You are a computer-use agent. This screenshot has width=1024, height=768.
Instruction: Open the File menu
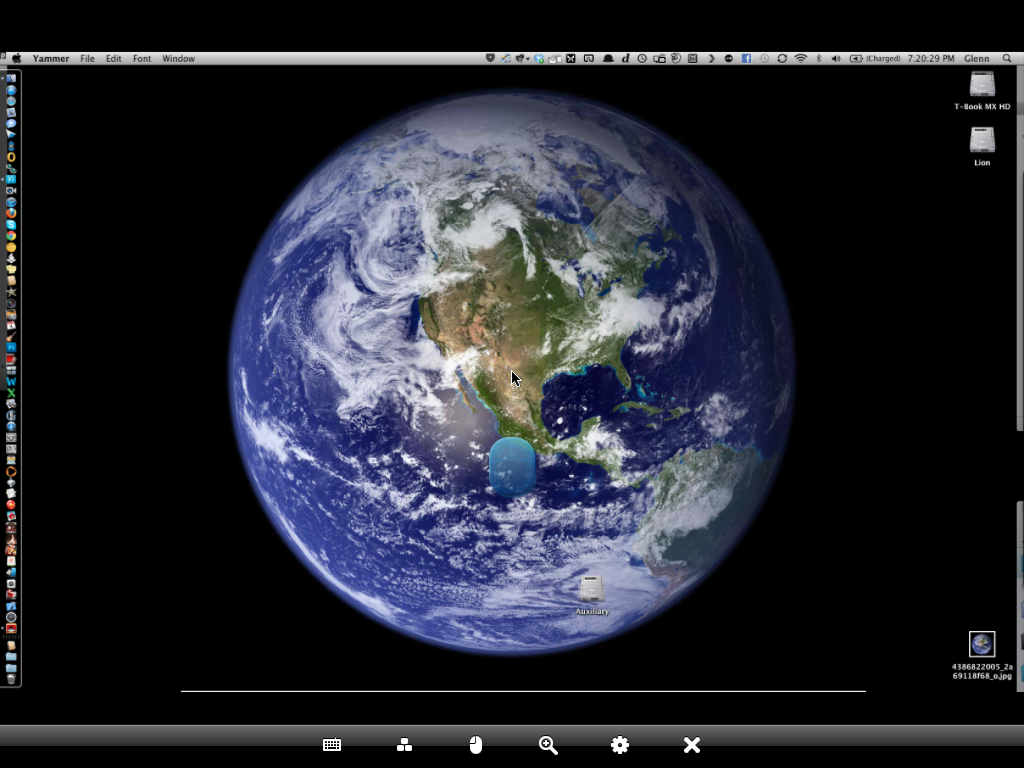87,59
